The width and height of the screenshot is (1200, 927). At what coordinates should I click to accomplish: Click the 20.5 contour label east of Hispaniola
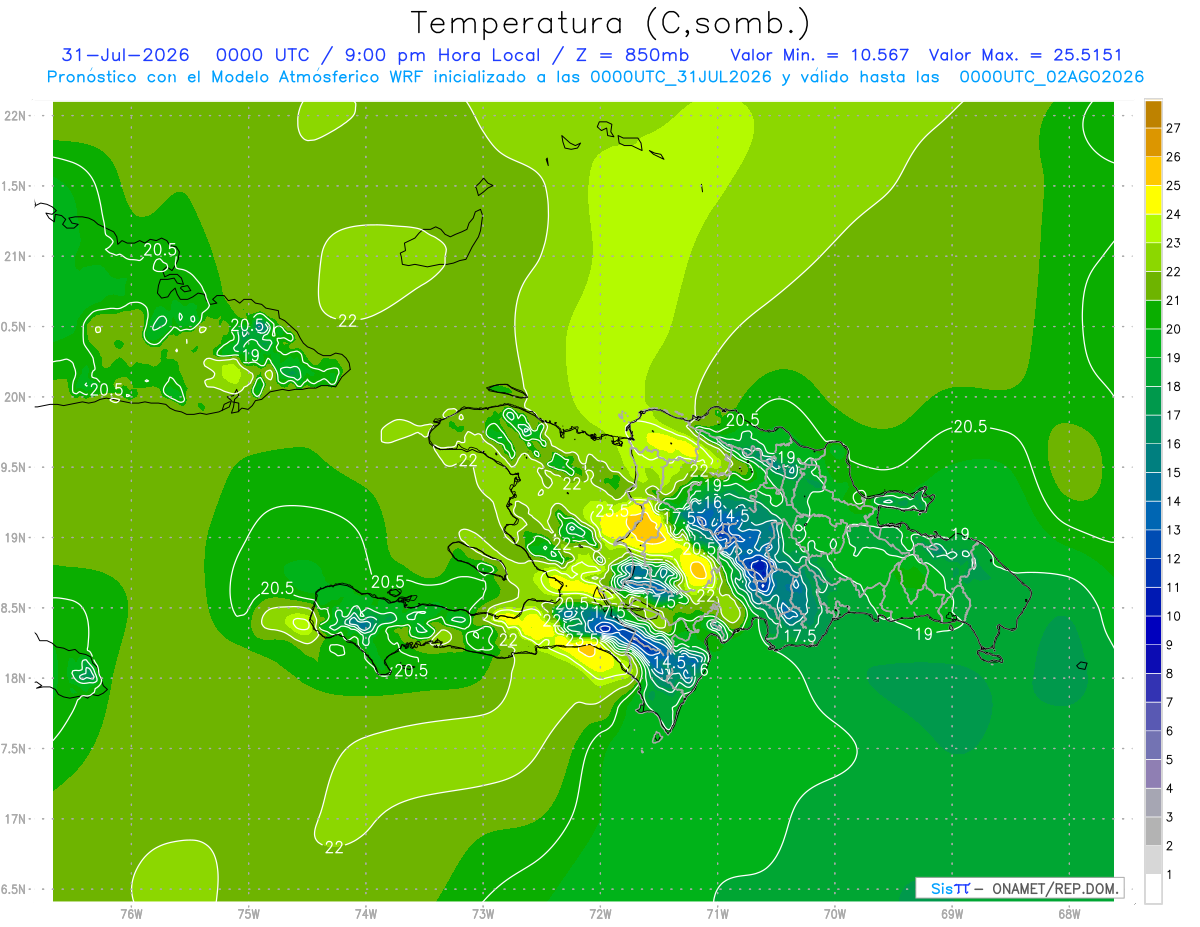970,427
